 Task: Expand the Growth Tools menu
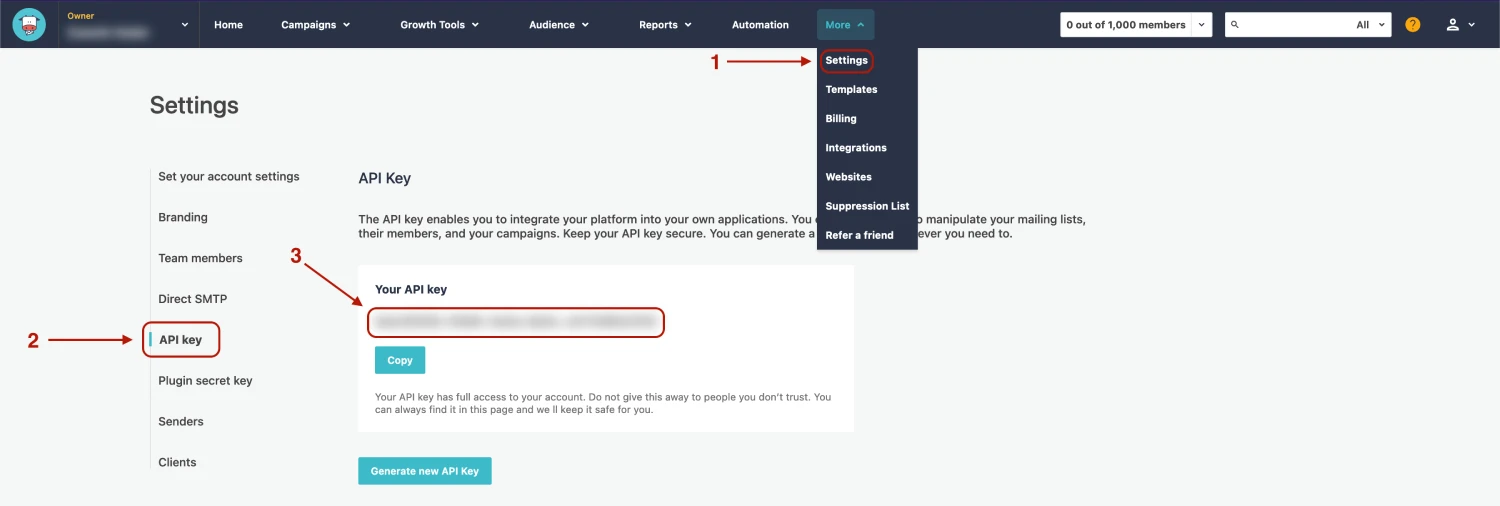click(439, 25)
